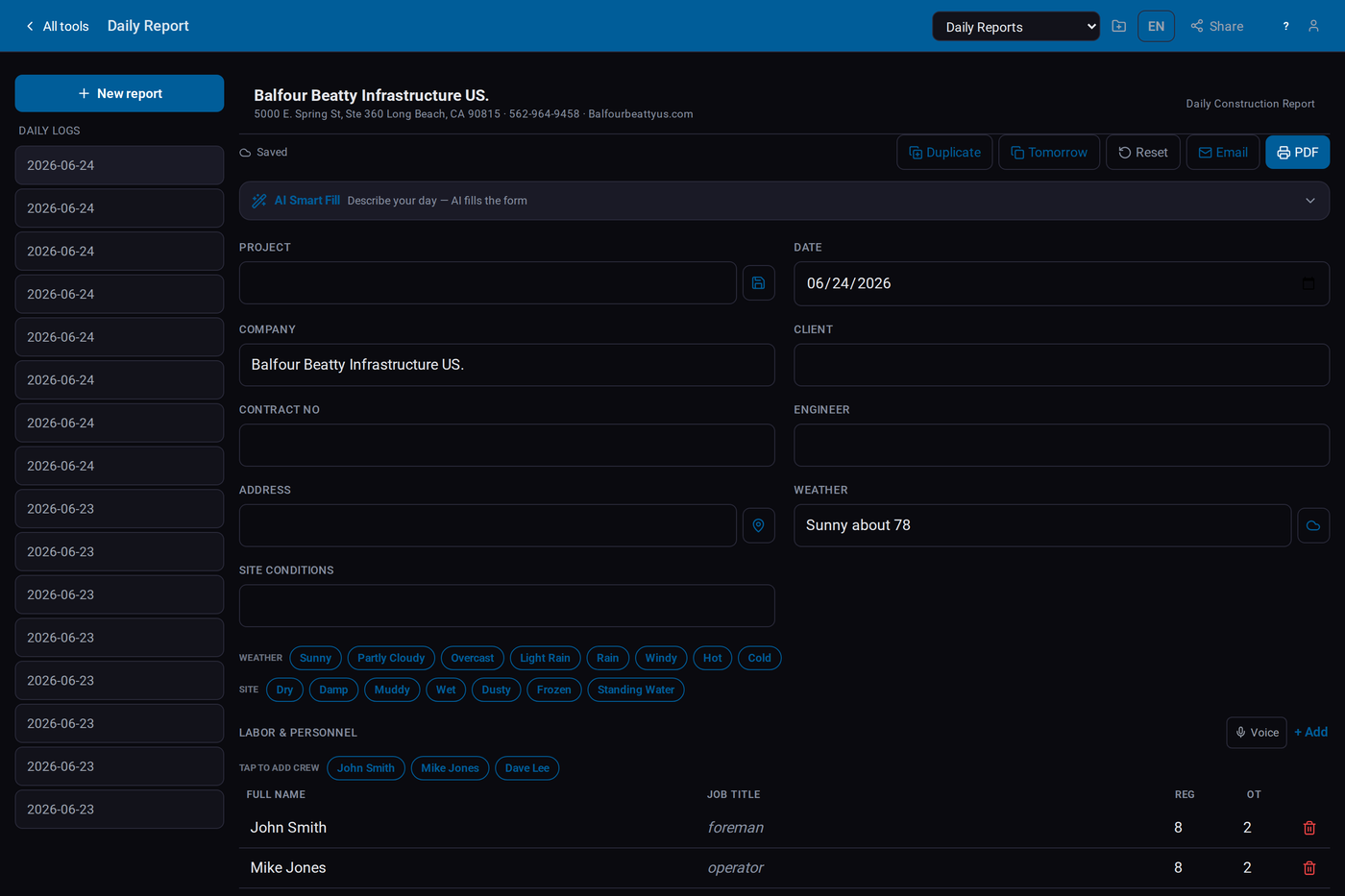This screenshot has height=896, width=1345.
Task: Delete the John Smith labor row
Action: (x=1309, y=828)
